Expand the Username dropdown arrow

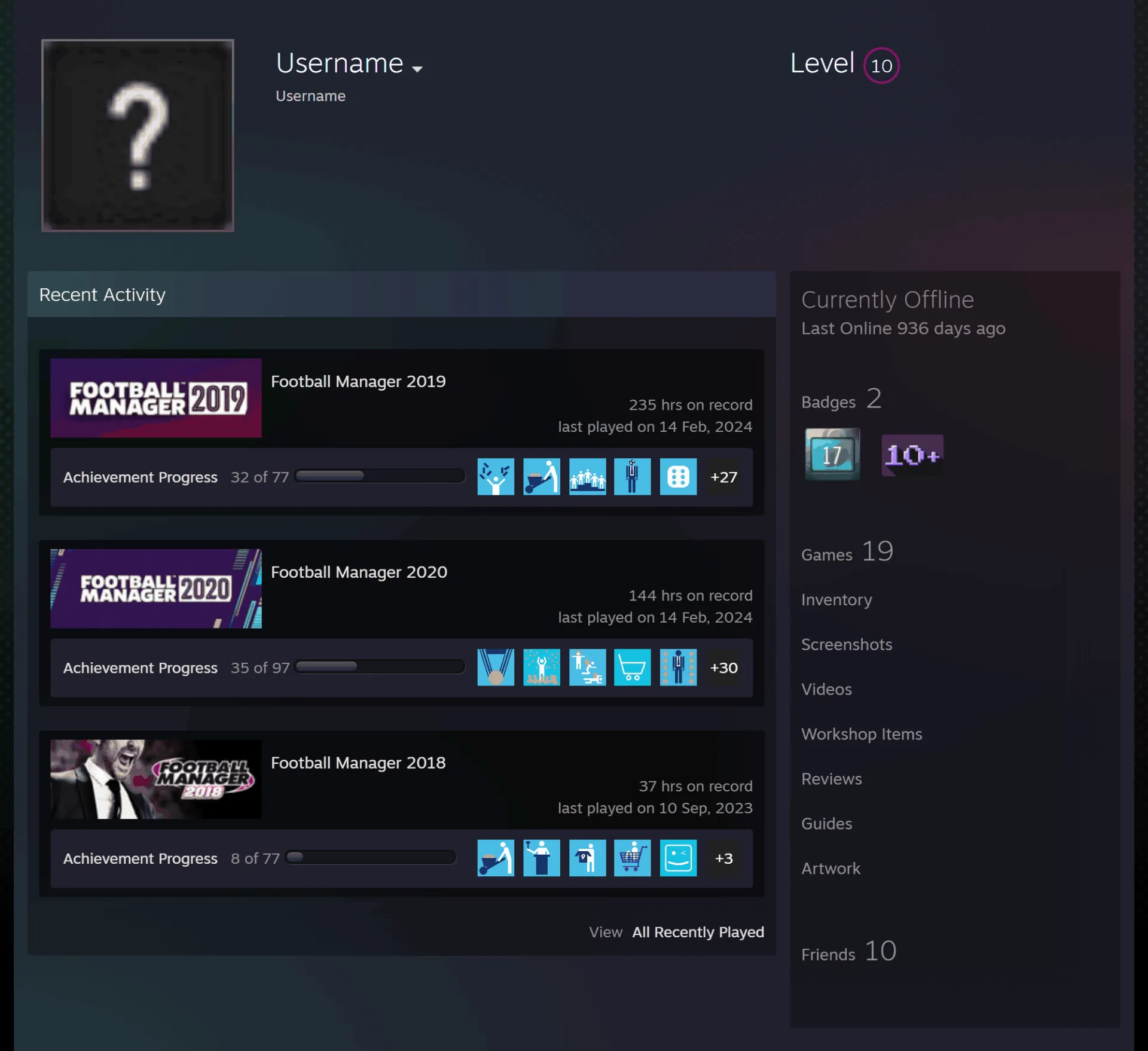coord(417,69)
